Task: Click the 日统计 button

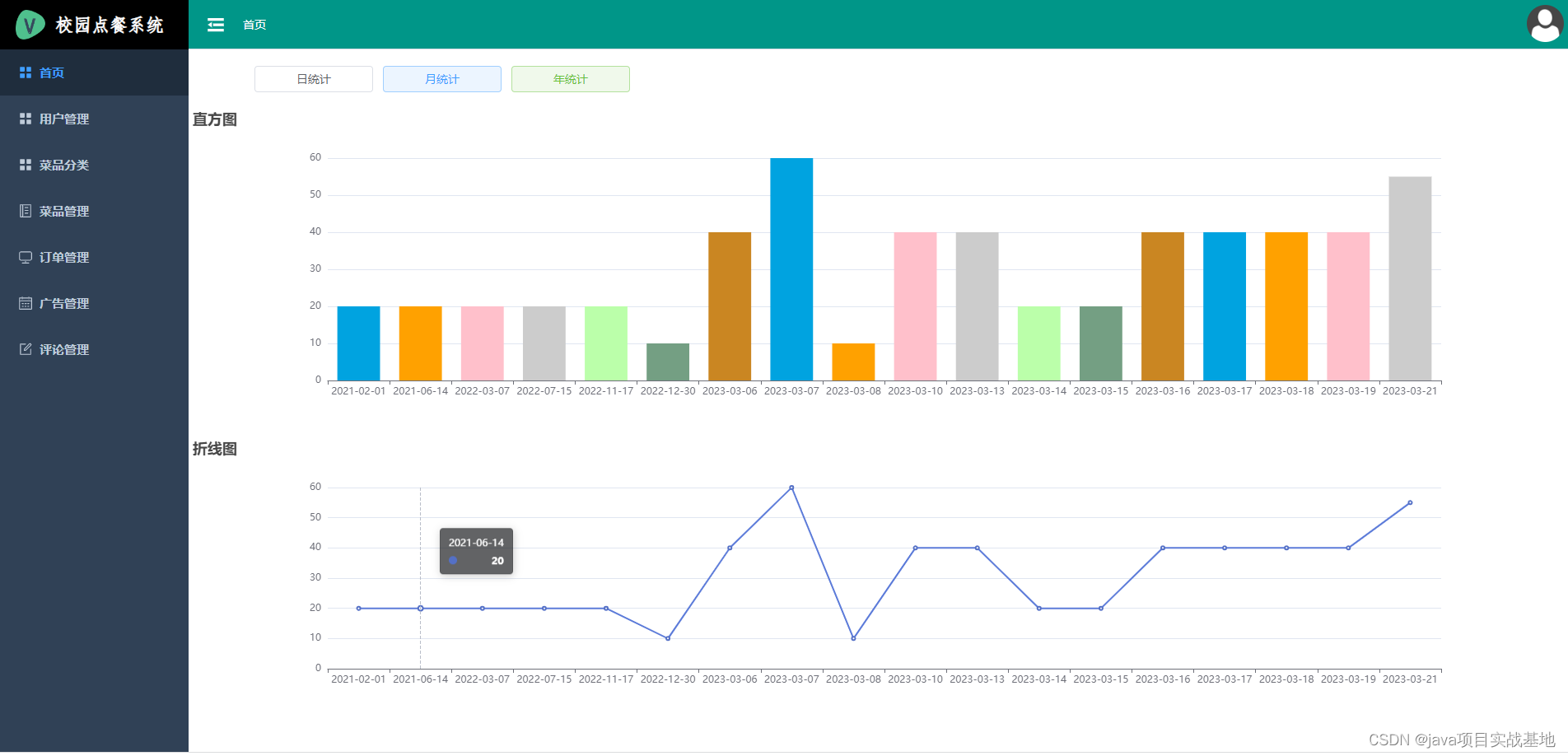Action: (x=314, y=79)
